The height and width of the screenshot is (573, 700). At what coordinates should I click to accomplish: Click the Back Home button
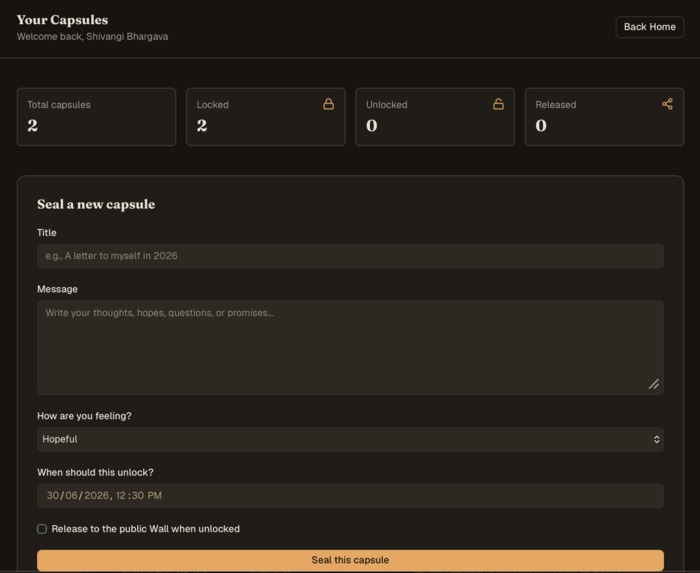(650, 27)
